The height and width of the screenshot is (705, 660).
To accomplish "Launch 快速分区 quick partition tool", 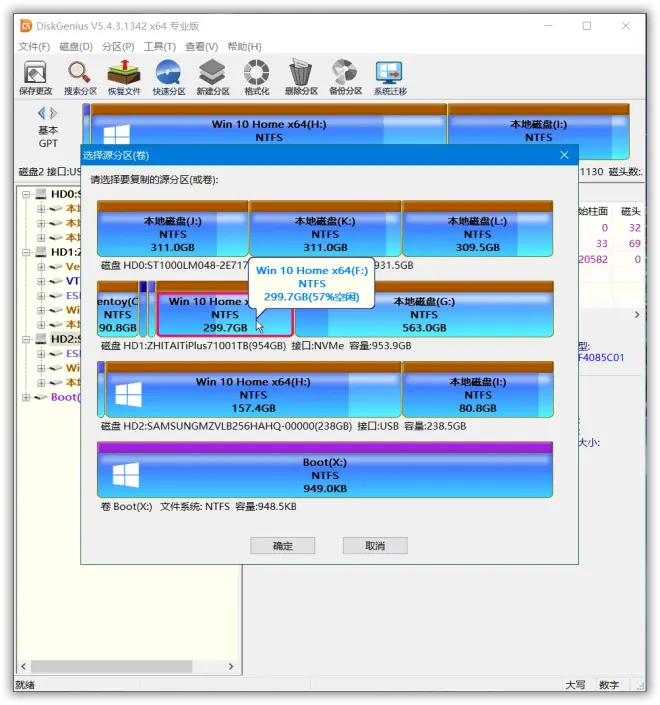I will tap(169, 78).
